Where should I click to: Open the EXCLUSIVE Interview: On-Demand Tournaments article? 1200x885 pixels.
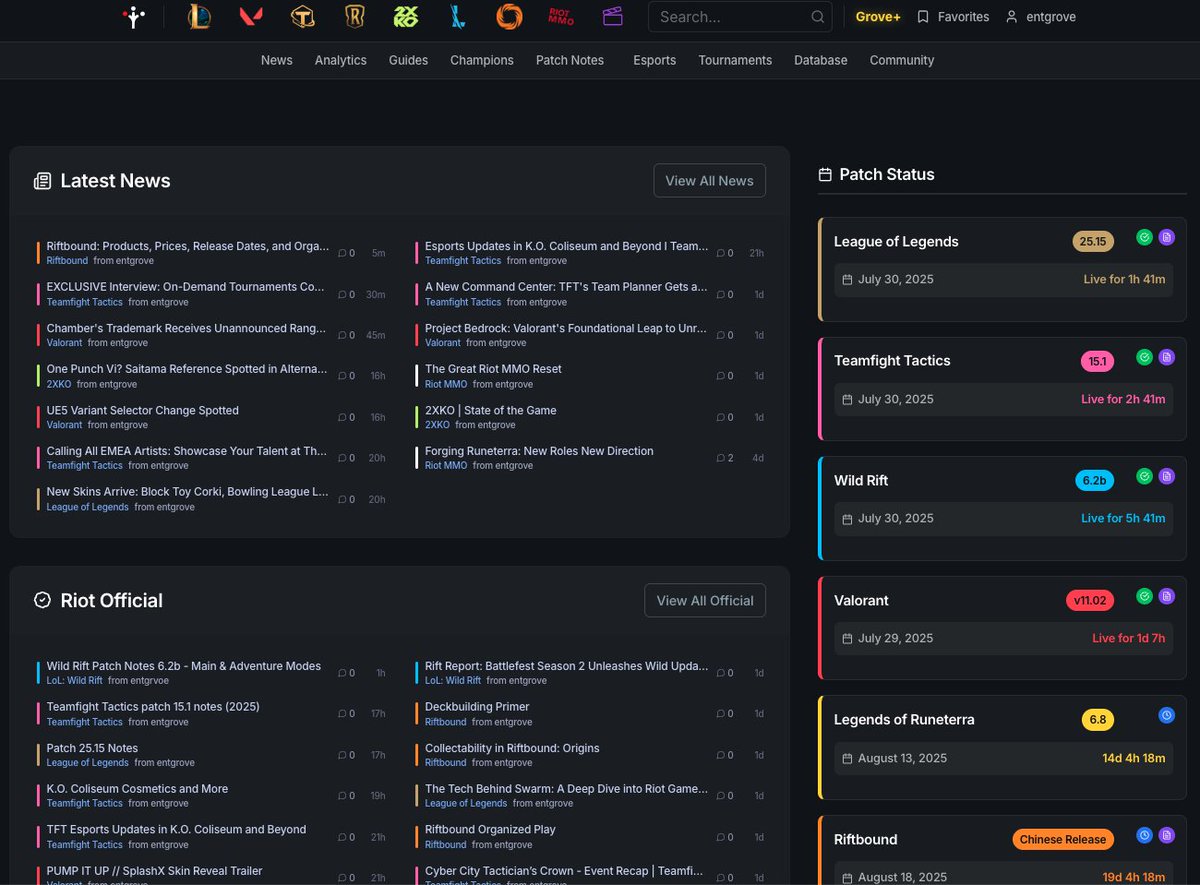pyautogui.click(x=186, y=287)
